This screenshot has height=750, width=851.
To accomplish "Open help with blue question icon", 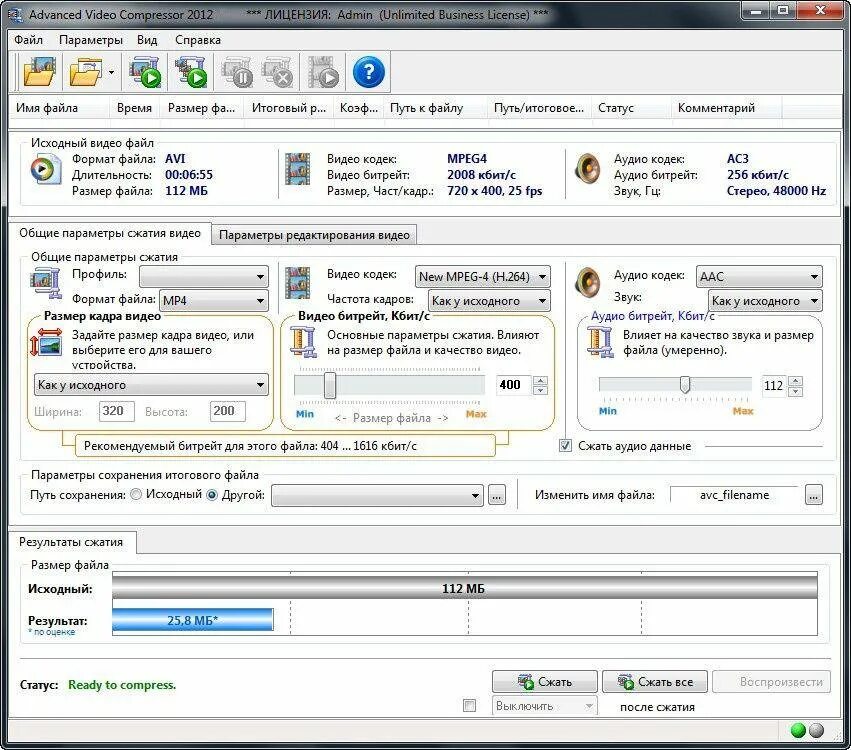I will (x=369, y=72).
